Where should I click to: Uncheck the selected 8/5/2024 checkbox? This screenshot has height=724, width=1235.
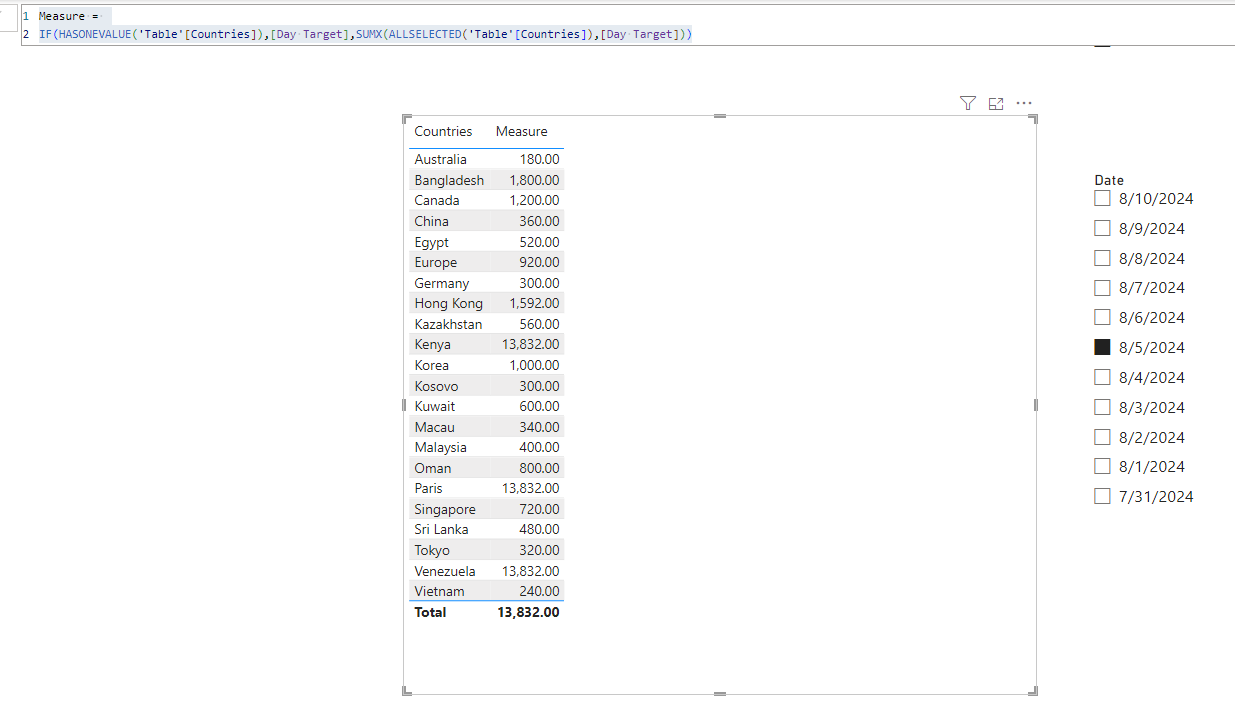click(1102, 347)
